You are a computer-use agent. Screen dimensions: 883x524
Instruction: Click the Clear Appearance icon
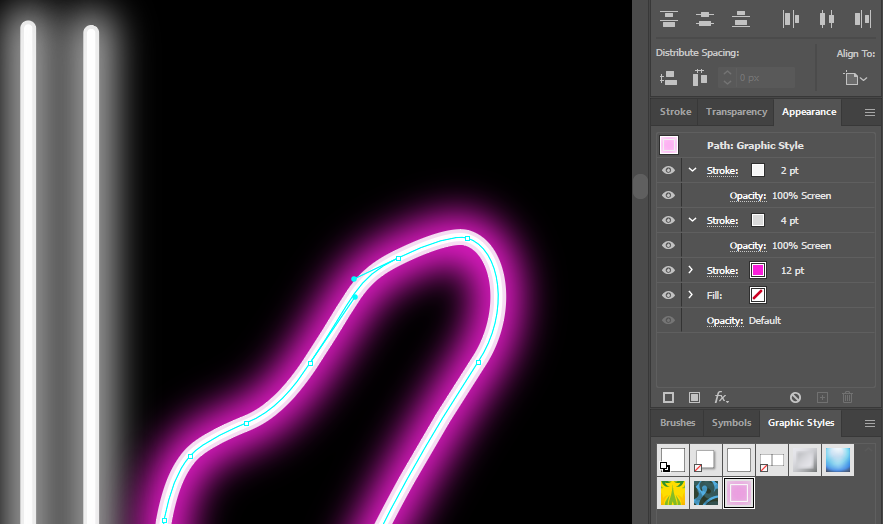pos(795,397)
